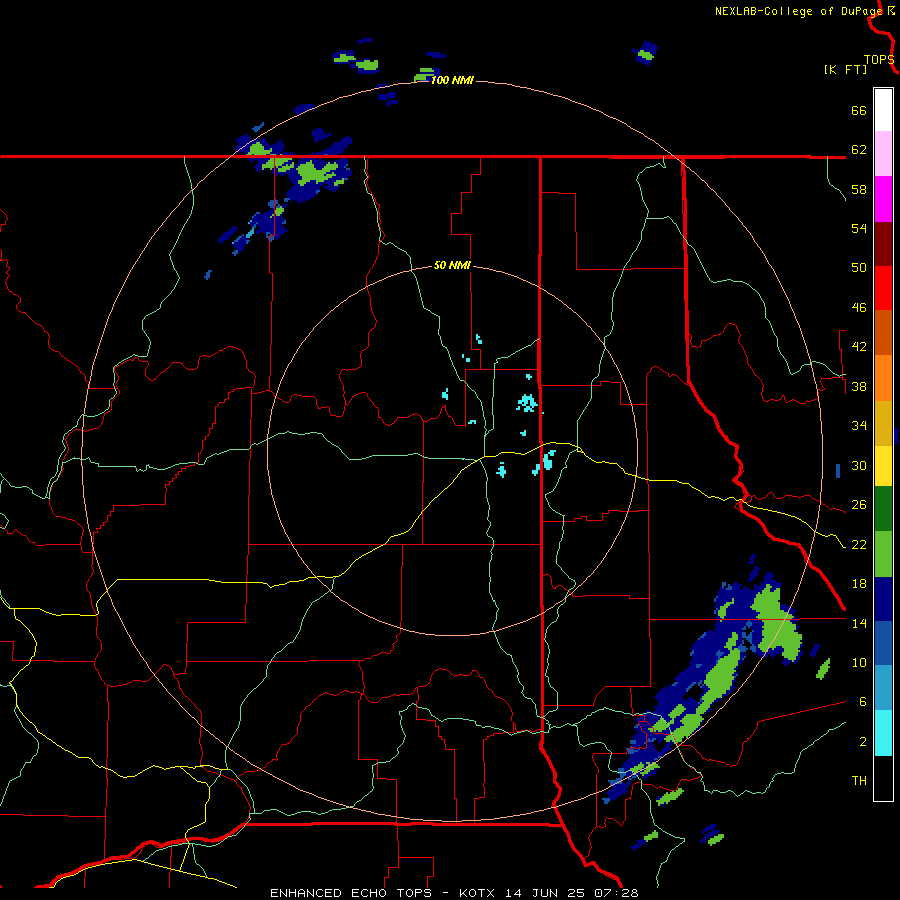Click the navy blue legend swatch
Viewport: 900px width, 900px height.
point(883,599)
